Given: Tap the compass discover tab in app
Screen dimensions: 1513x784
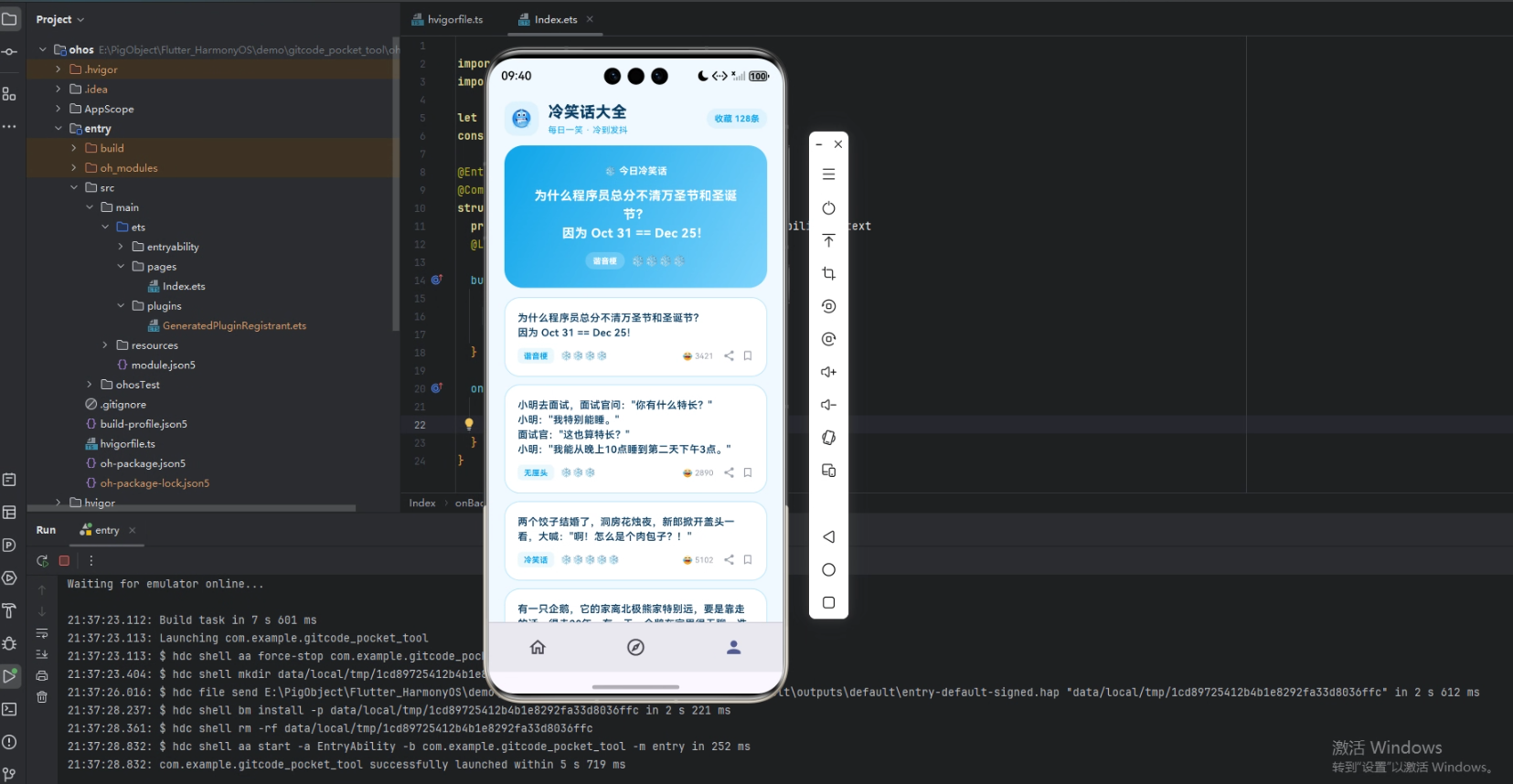Looking at the screenshot, I should 635,647.
